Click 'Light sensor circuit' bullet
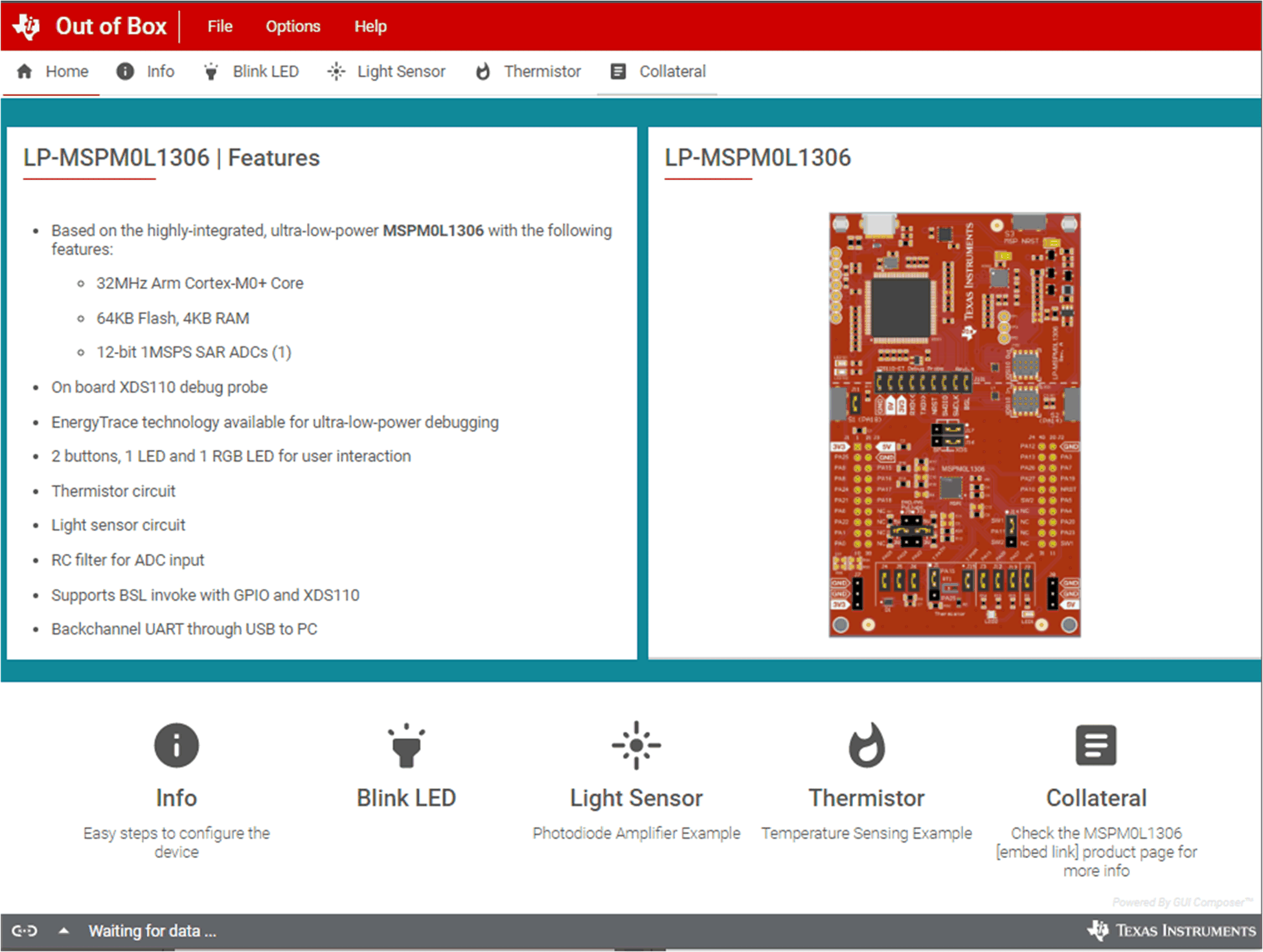The image size is (1263, 952). 119,525
